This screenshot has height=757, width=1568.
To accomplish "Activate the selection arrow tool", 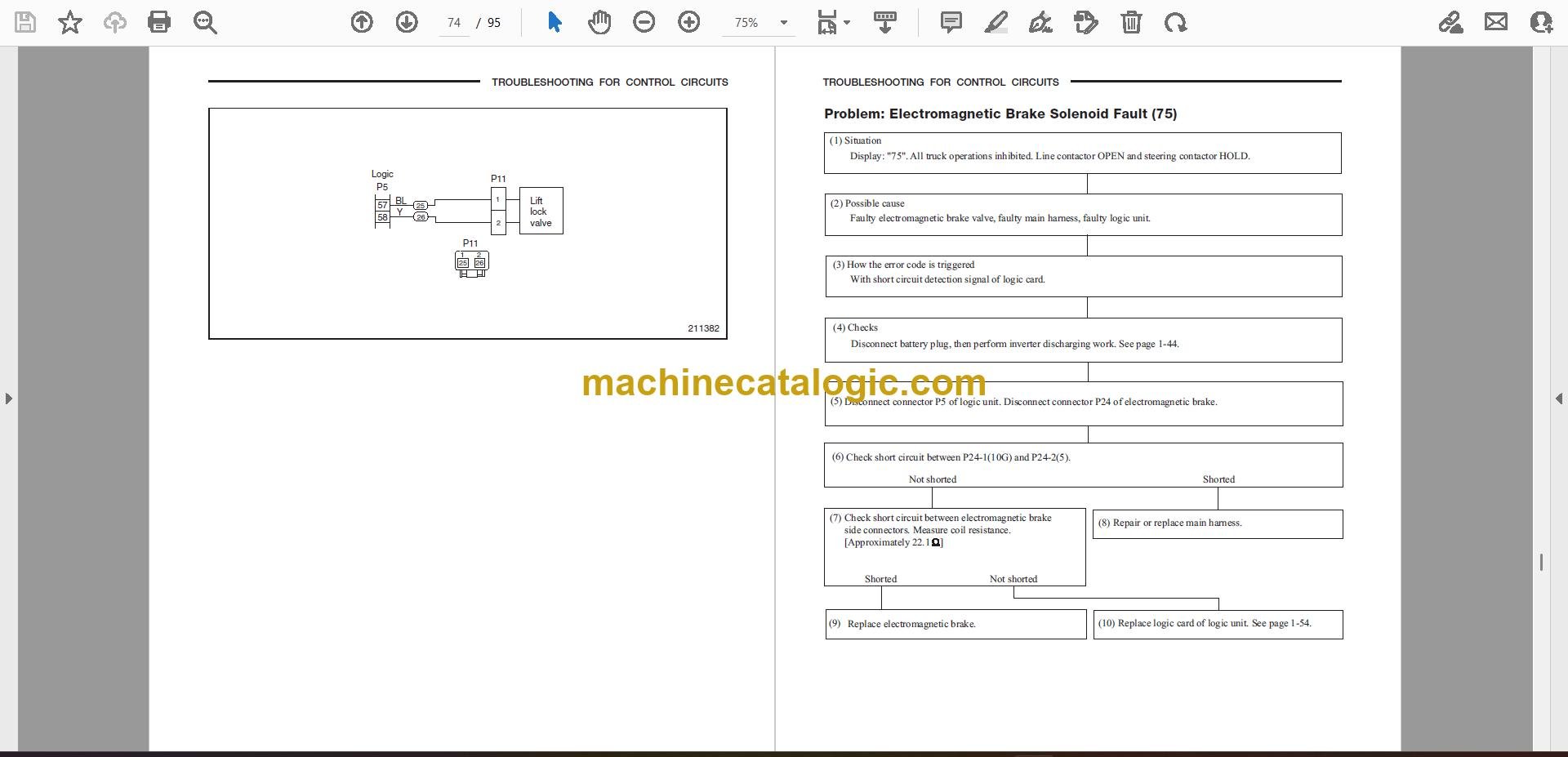I will coord(555,22).
